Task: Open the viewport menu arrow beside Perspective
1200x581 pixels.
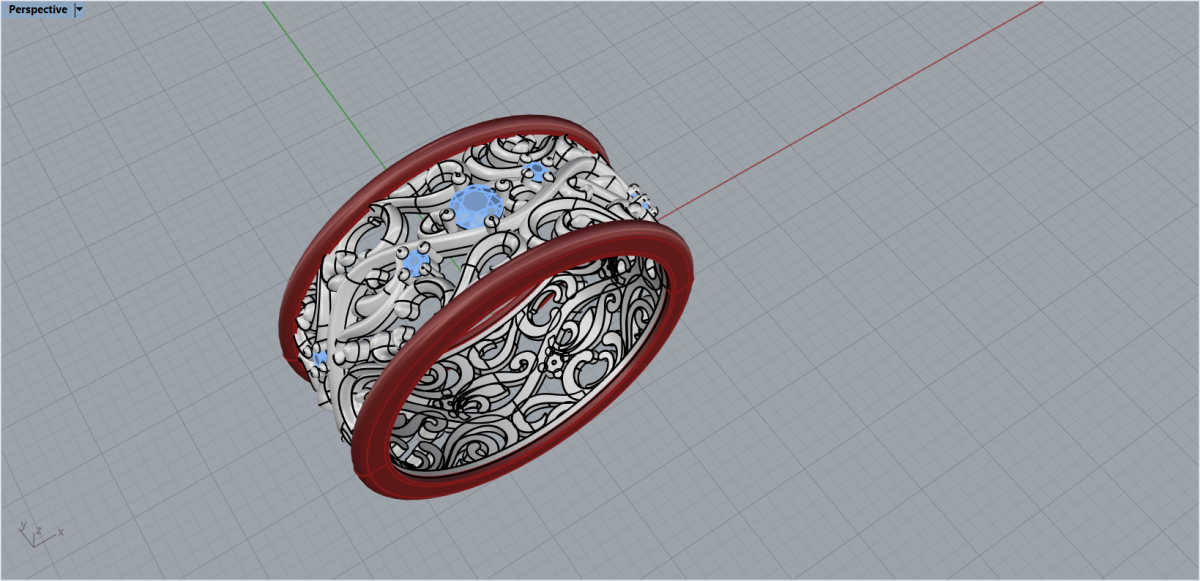Action: (79, 9)
